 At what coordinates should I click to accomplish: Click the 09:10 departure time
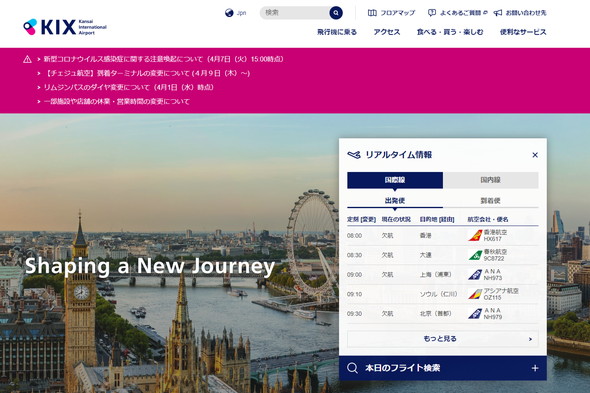[354, 294]
